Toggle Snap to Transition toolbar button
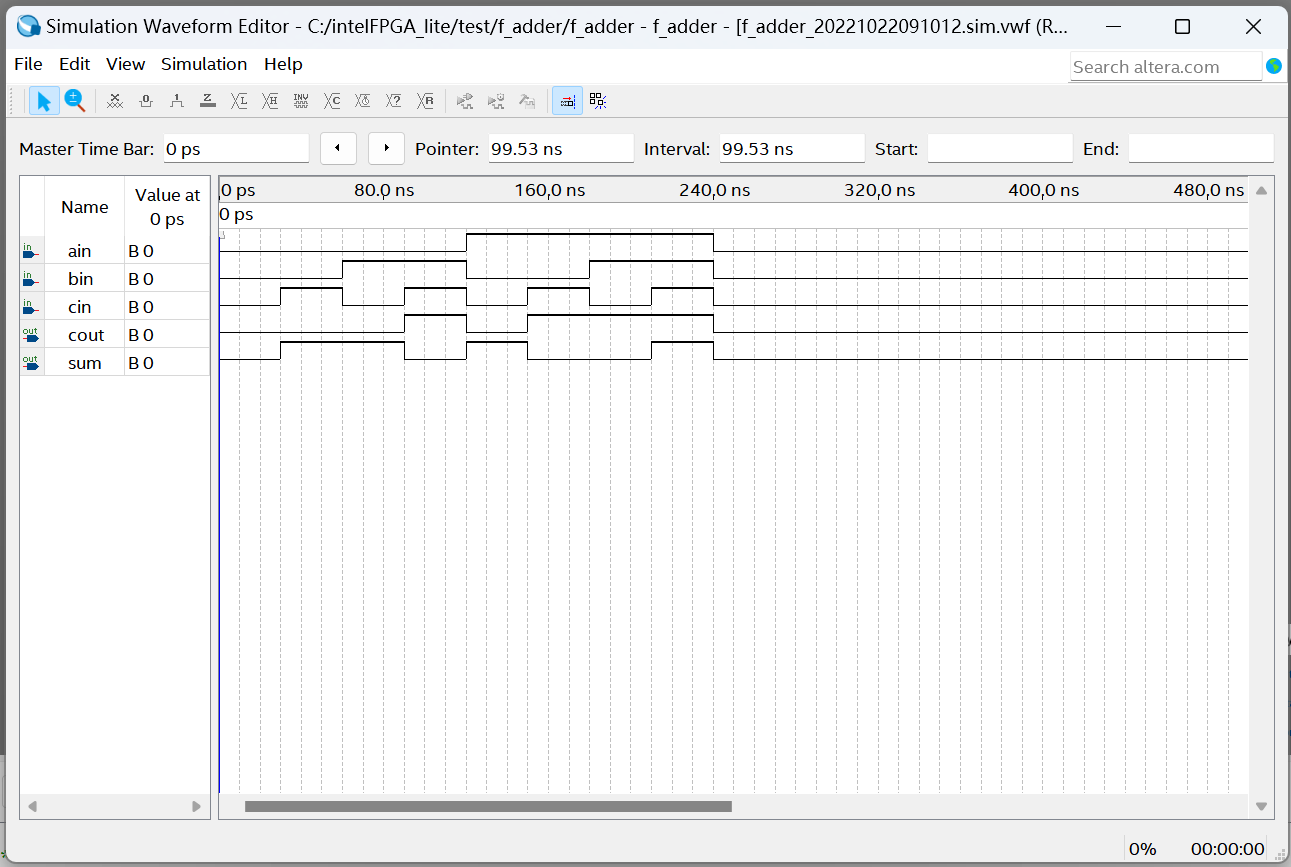Image resolution: width=1291 pixels, height=867 pixels. pyautogui.click(x=598, y=101)
